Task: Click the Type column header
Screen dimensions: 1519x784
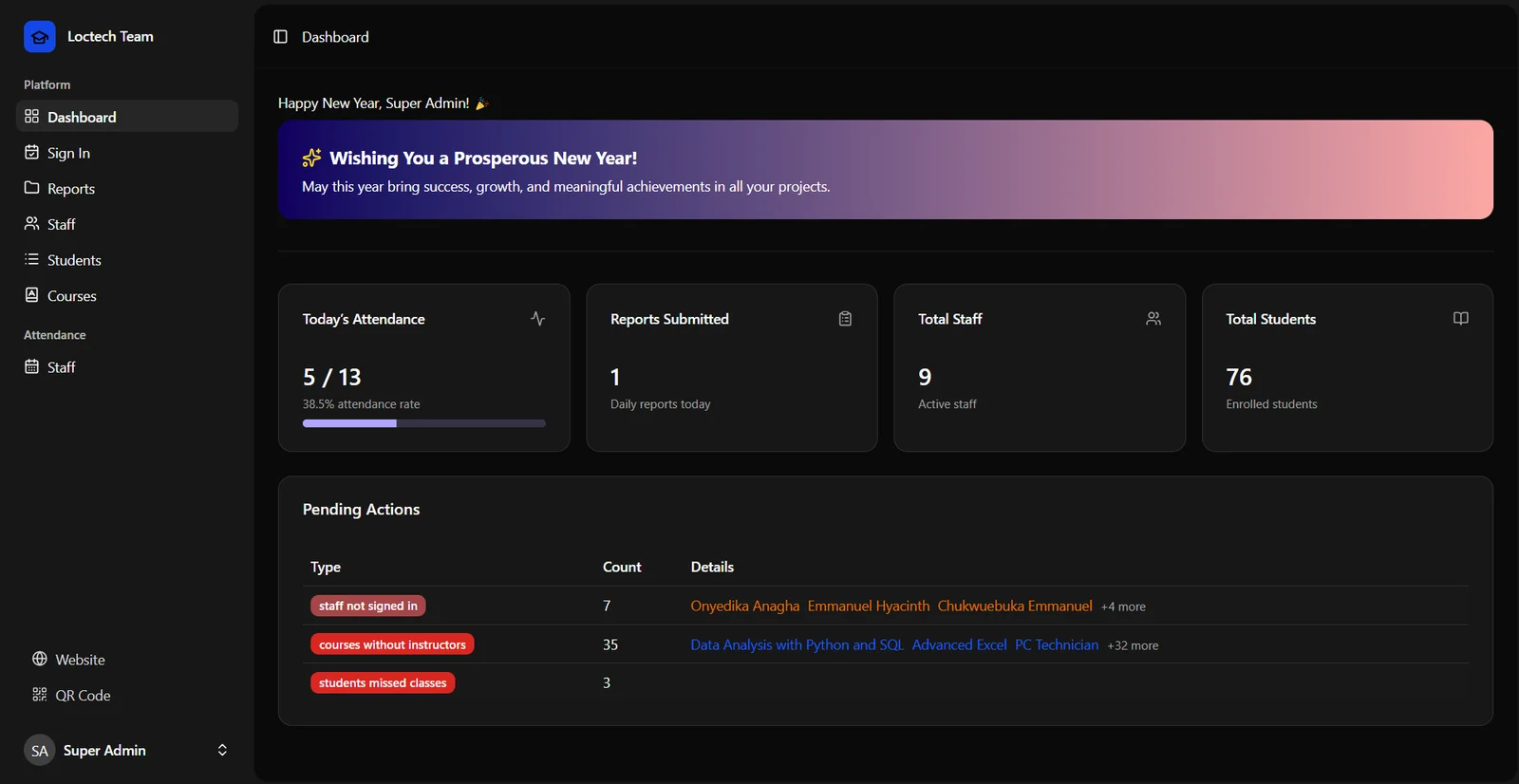Action: (326, 567)
